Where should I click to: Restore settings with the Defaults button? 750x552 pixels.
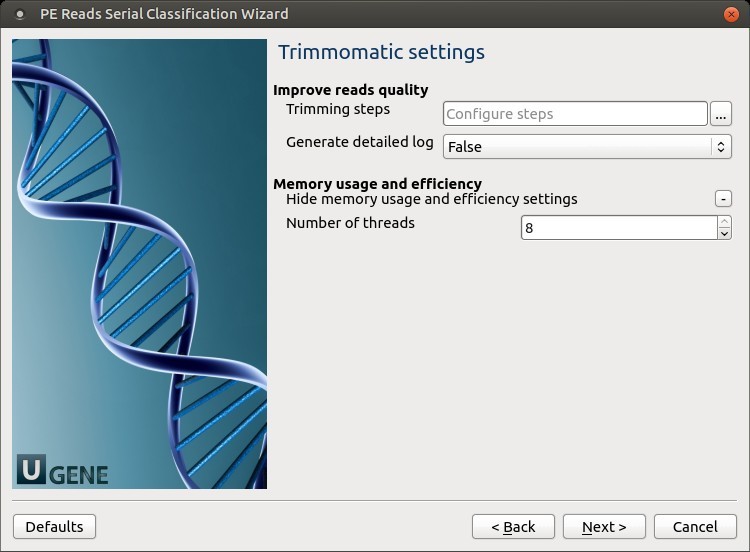55,527
